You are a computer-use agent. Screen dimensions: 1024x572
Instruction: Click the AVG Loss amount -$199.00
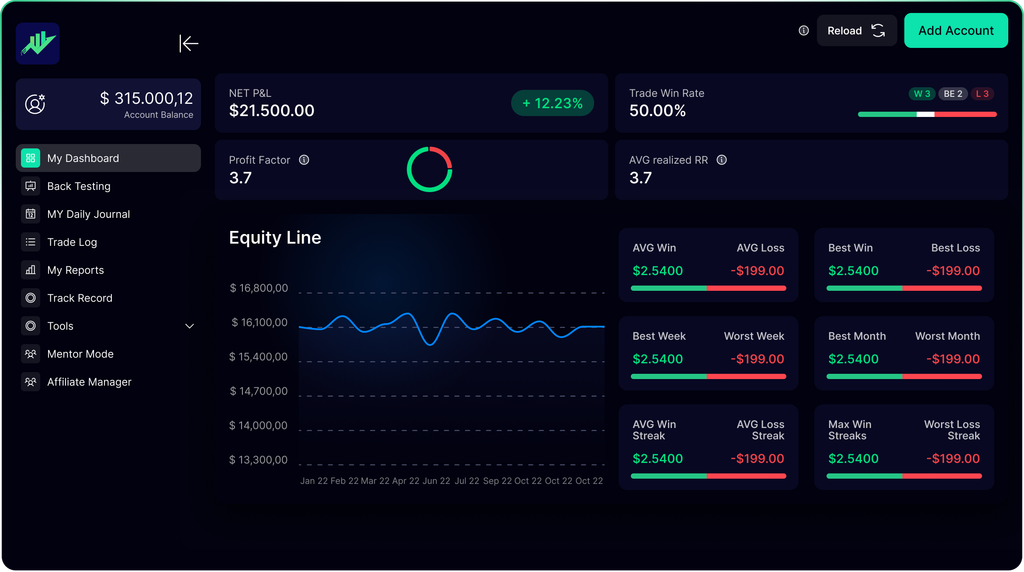757,270
